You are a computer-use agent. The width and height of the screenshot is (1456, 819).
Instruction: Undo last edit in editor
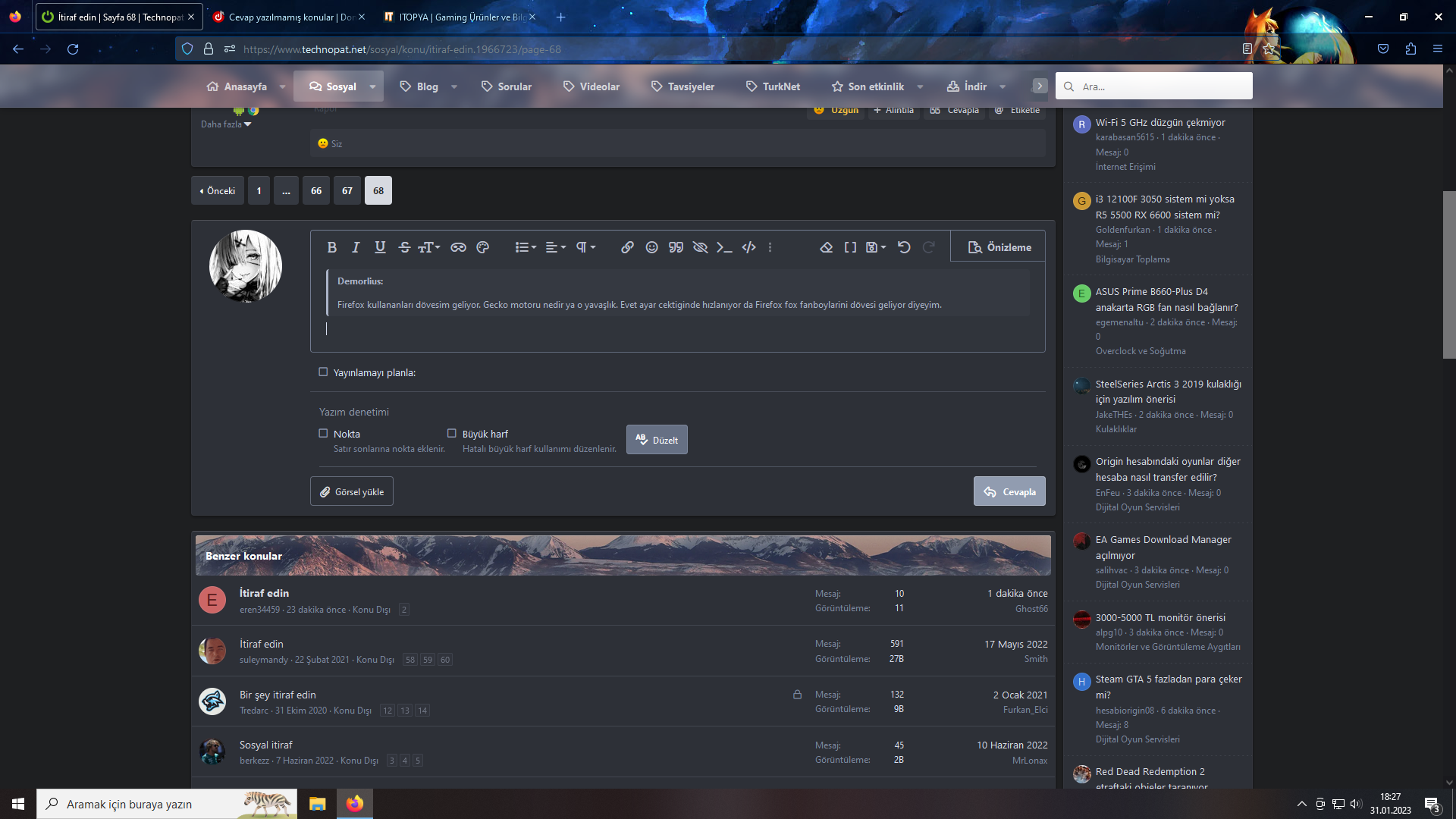(x=904, y=247)
